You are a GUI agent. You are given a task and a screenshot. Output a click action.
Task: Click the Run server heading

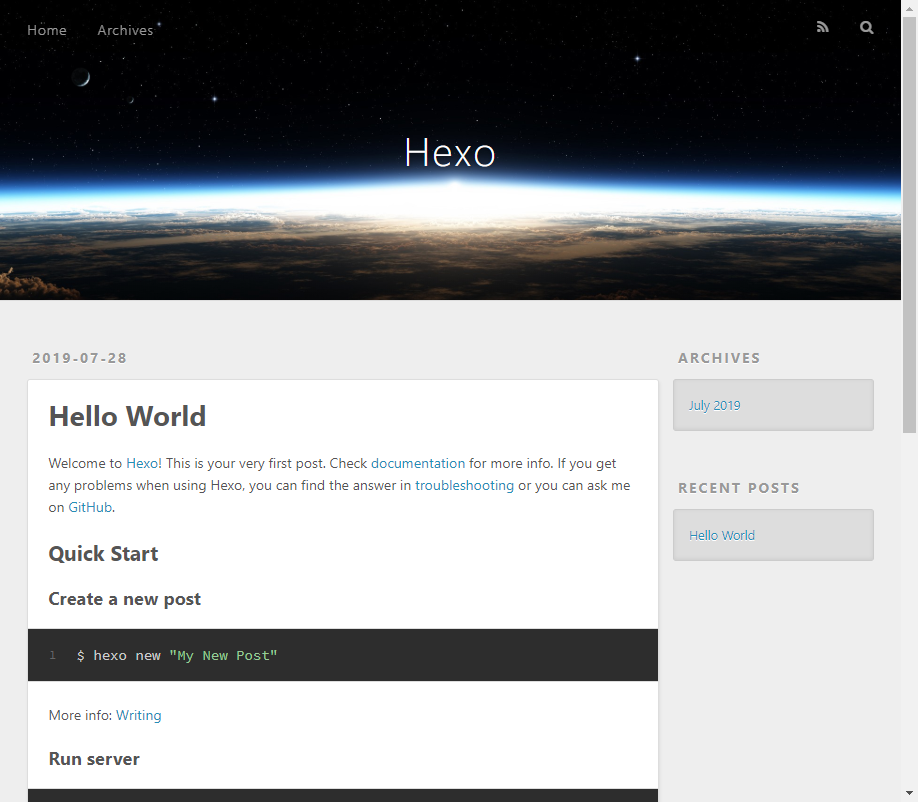[94, 759]
